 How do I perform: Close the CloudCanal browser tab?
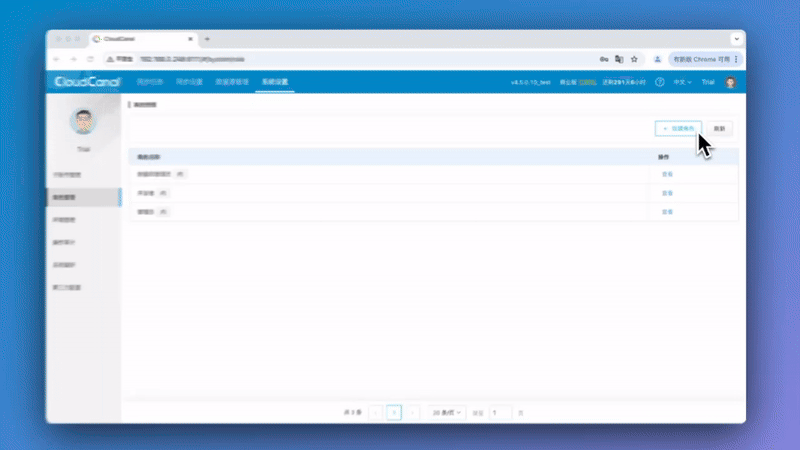(x=190, y=39)
